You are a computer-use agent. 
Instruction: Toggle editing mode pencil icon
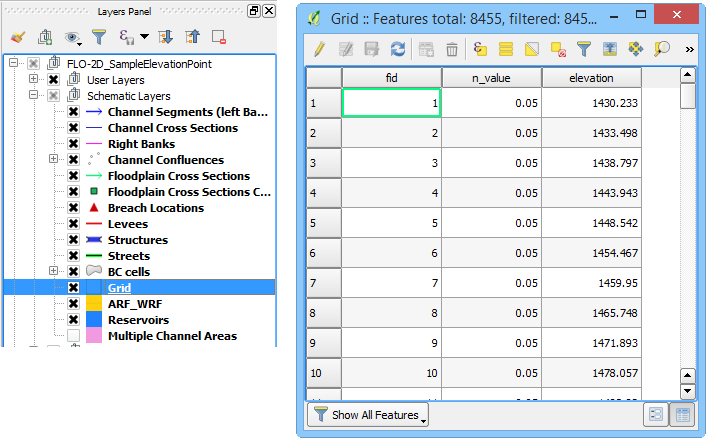point(319,48)
